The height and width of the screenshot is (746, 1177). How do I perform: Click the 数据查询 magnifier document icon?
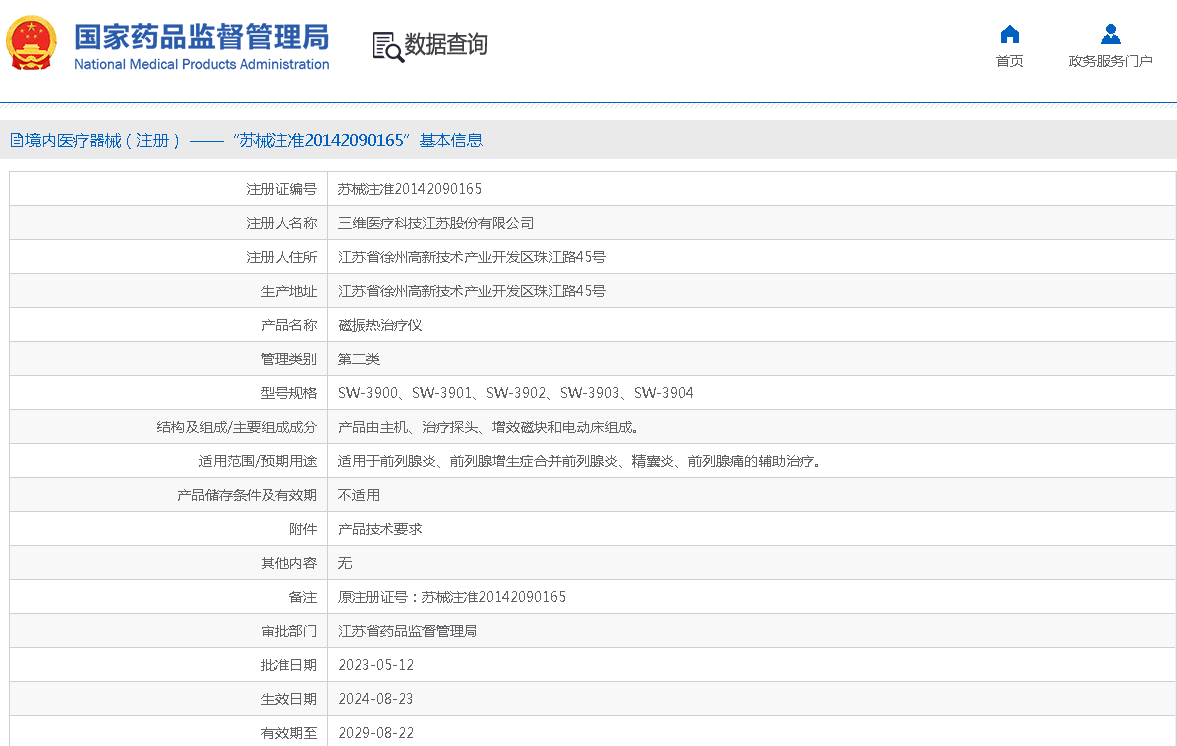click(x=387, y=46)
